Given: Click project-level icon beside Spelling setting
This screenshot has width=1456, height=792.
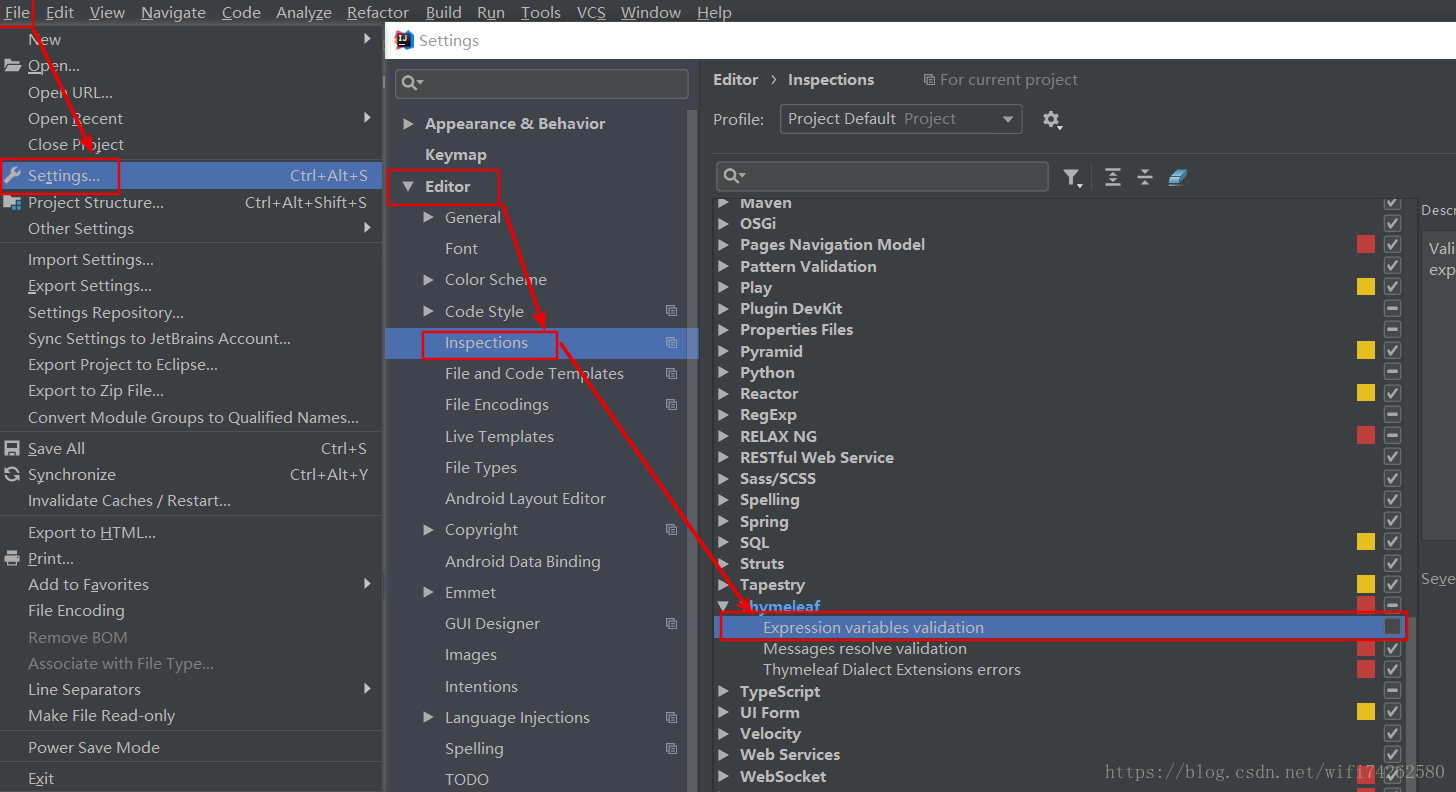Looking at the screenshot, I should pos(671,748).
